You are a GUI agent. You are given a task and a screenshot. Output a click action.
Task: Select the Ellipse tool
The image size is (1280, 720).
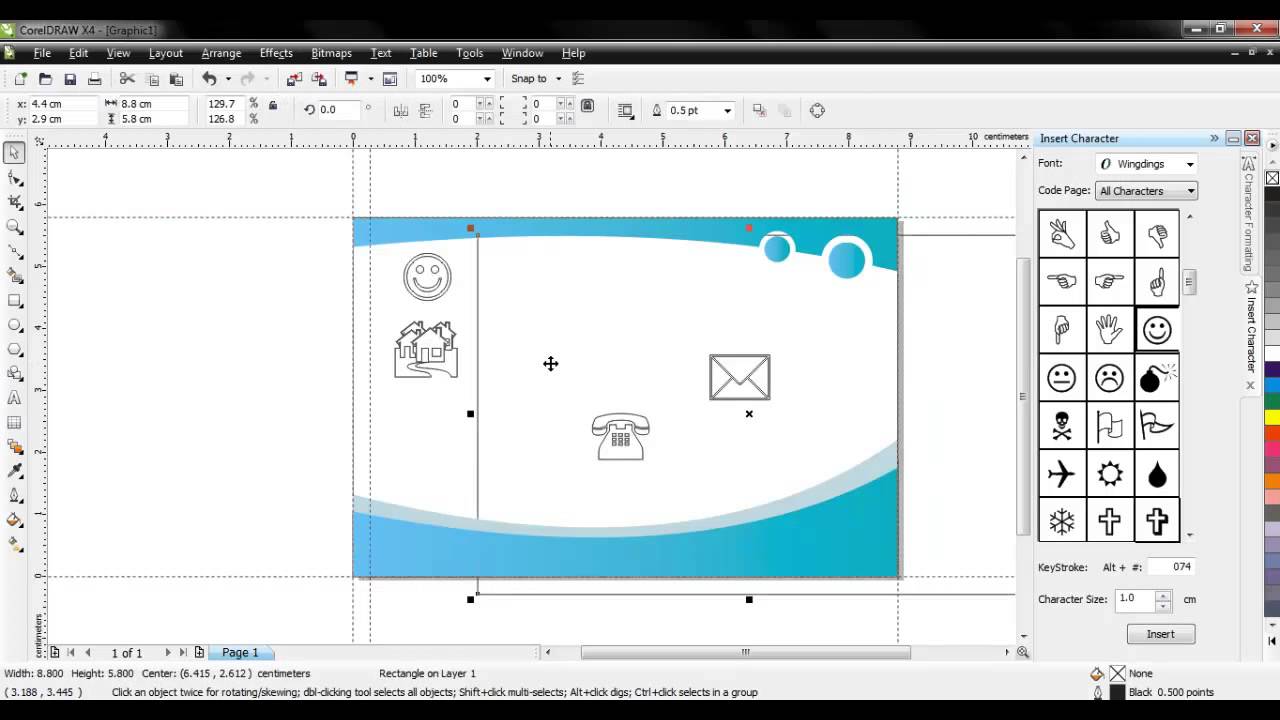tap(14, 325)
